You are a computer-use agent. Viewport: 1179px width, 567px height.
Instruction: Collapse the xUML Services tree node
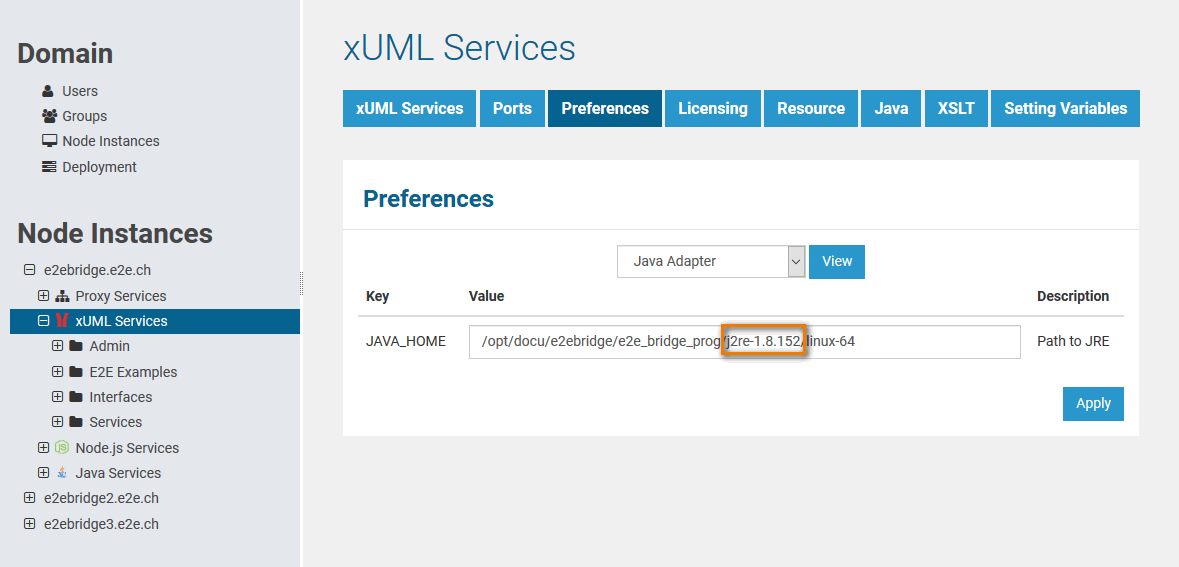pos(43,321)
